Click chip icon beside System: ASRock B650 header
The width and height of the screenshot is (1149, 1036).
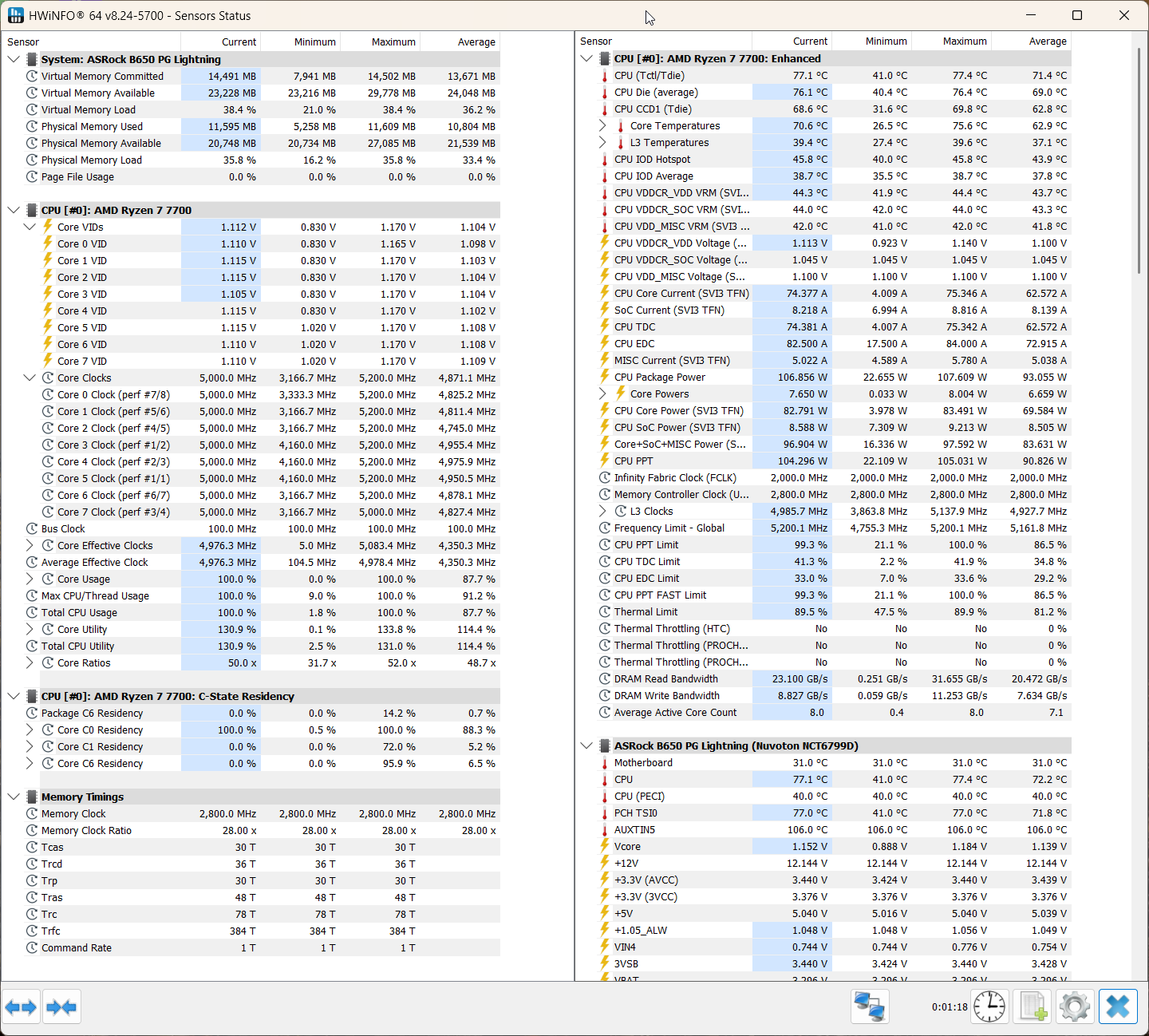click(x=32, y=59)
